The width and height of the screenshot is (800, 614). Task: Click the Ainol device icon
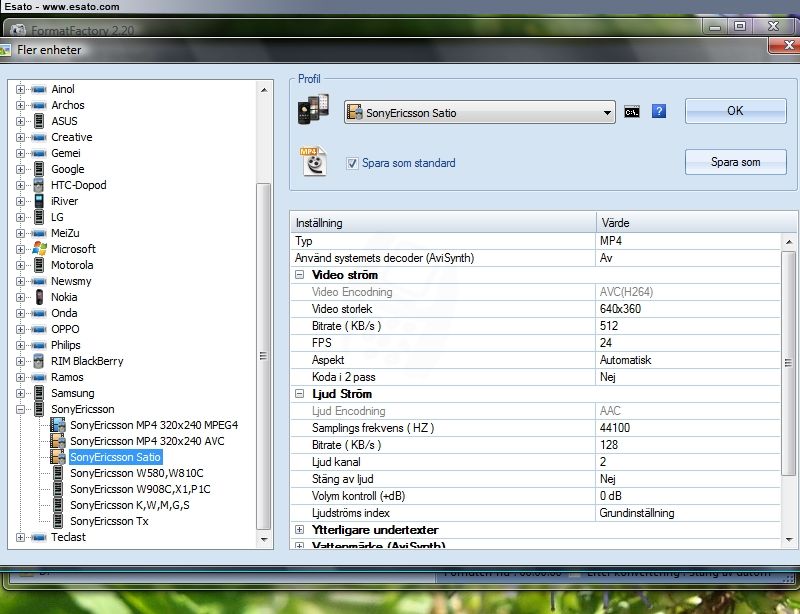point(39,89)
